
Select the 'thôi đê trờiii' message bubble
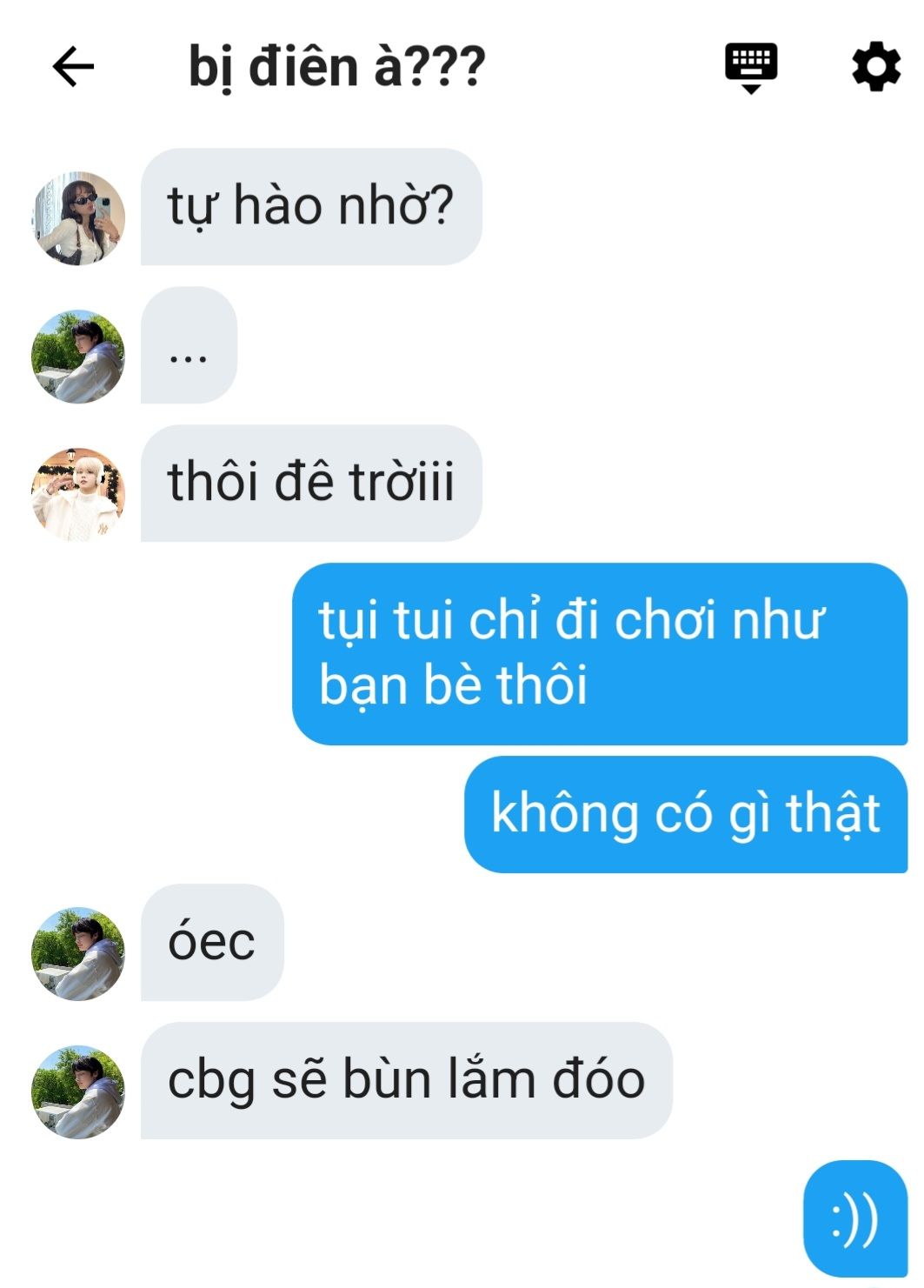(x=311, y=483)
